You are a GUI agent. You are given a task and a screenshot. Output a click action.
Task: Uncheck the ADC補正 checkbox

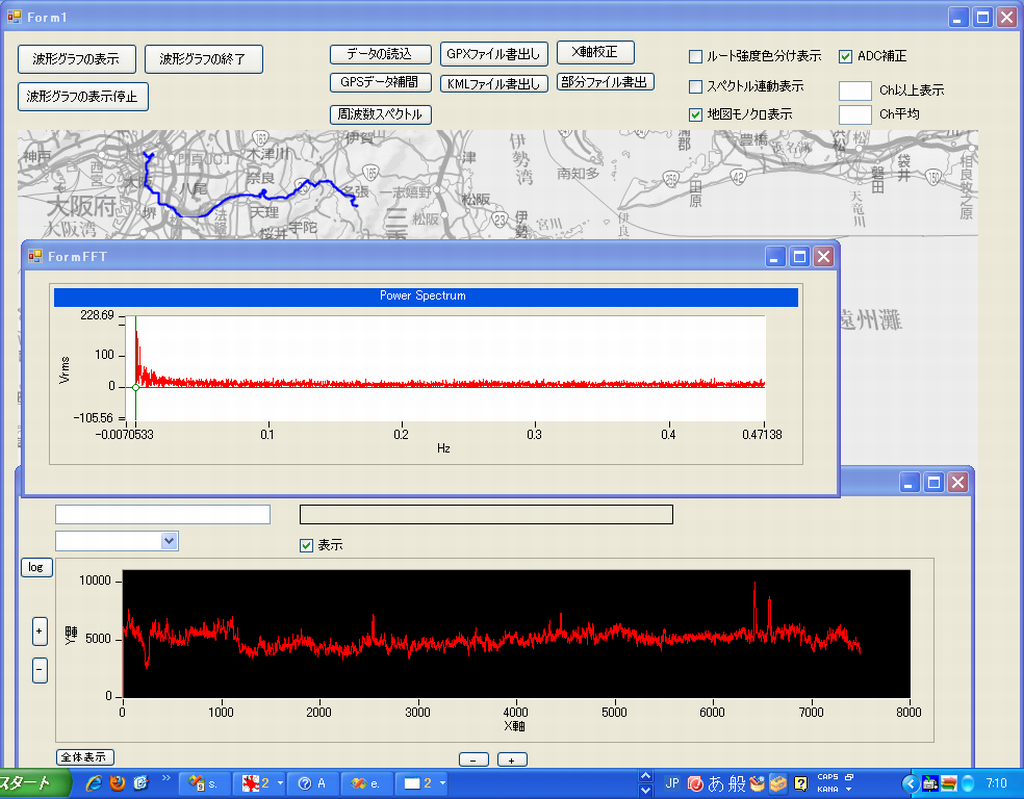click(845, 57)
